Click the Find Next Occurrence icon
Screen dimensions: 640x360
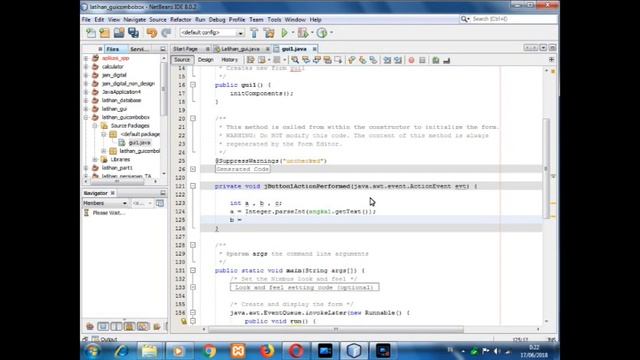point(317,60)
